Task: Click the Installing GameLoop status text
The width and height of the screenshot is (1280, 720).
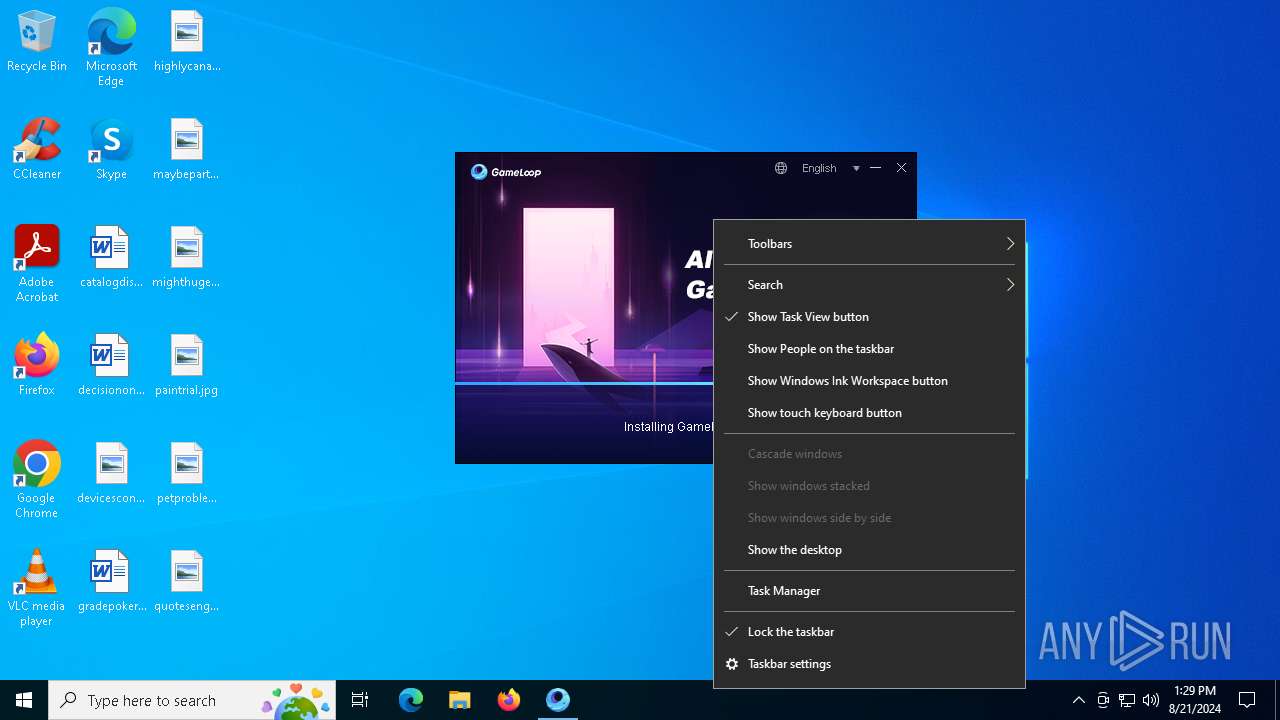Action: pyautogui.click(x=668, y=427)
